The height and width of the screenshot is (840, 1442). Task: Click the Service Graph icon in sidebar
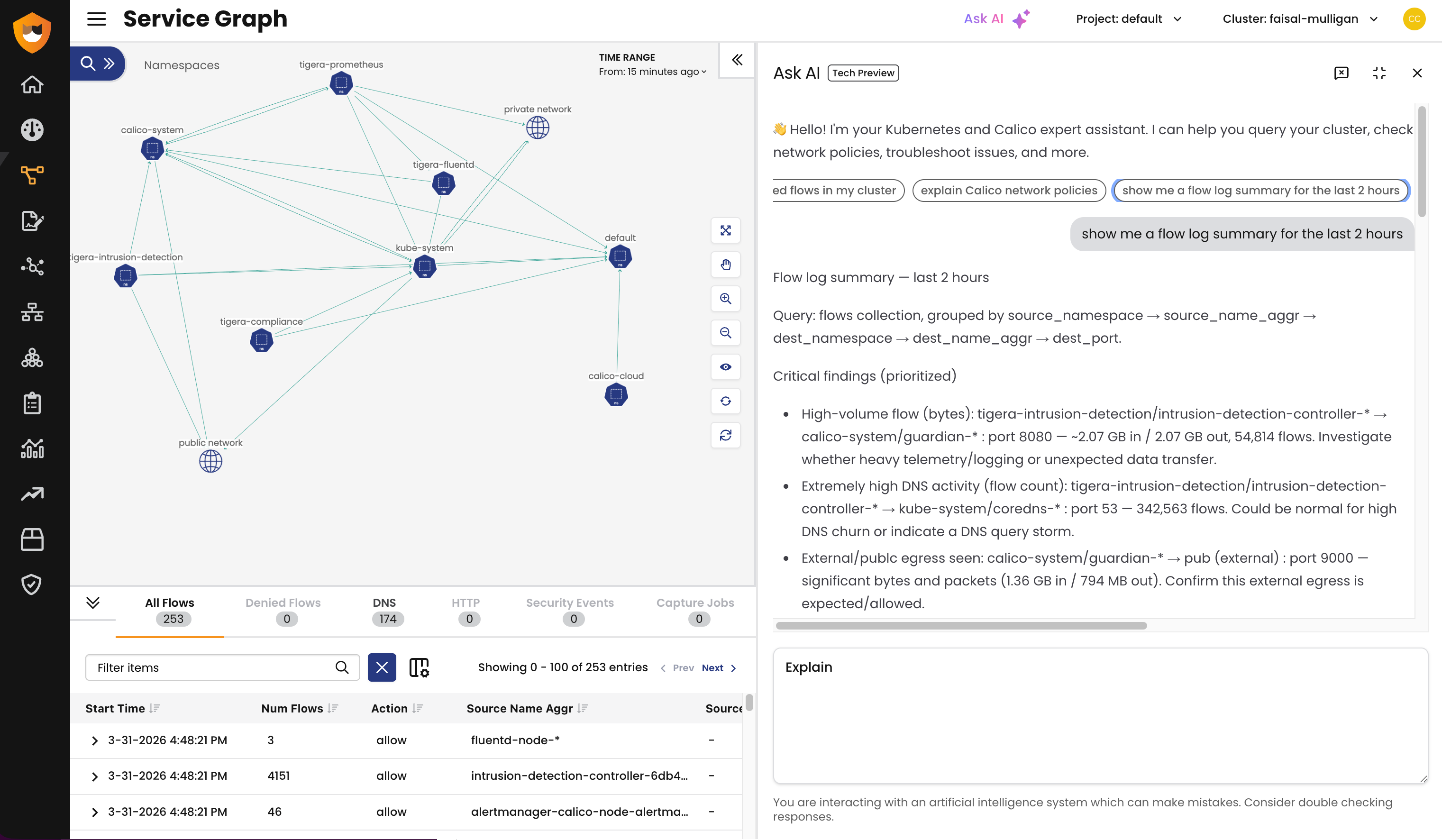32,175
